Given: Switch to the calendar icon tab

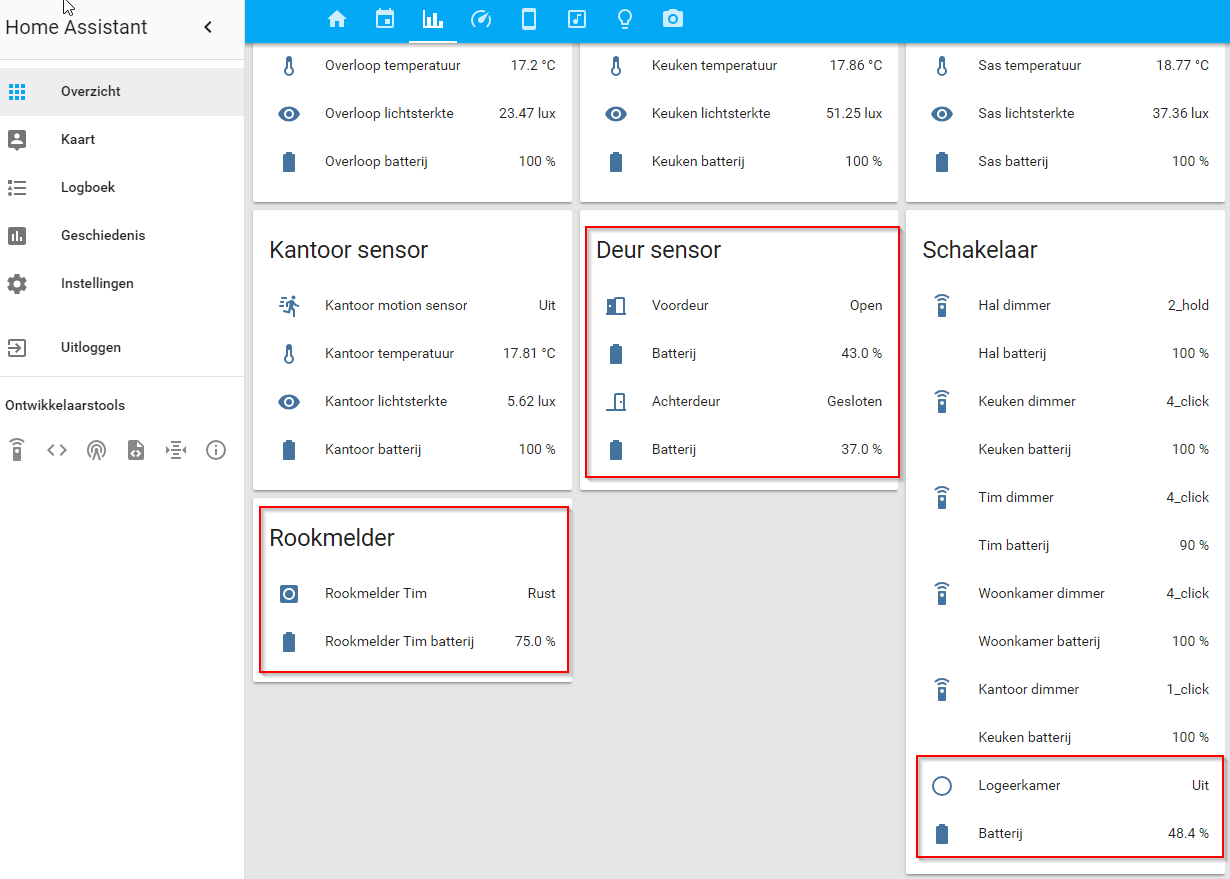Looking at the screenshot, I should [385, 19].
